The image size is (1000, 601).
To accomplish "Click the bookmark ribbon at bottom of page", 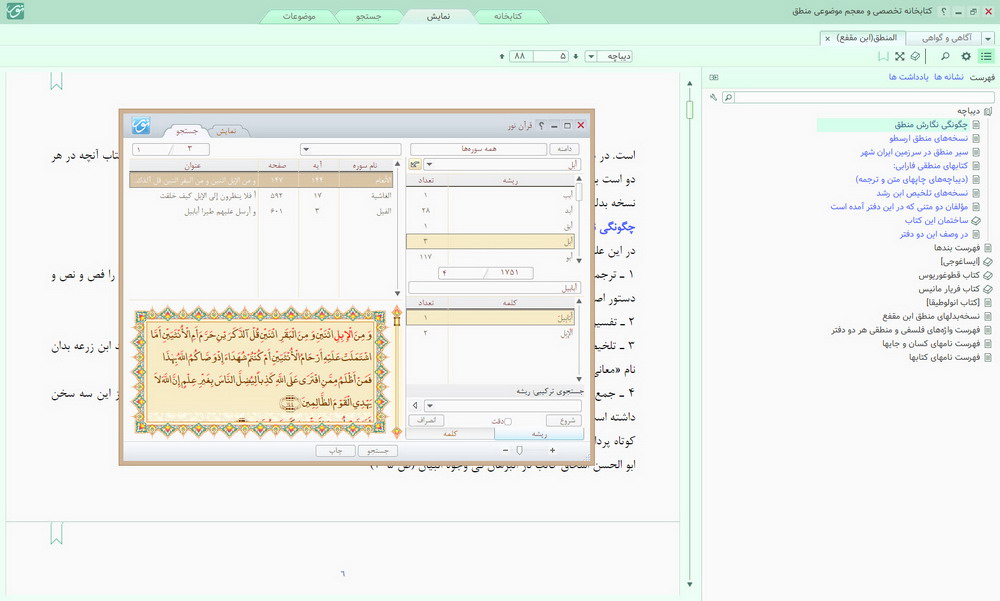I will (x=56, y=533).
